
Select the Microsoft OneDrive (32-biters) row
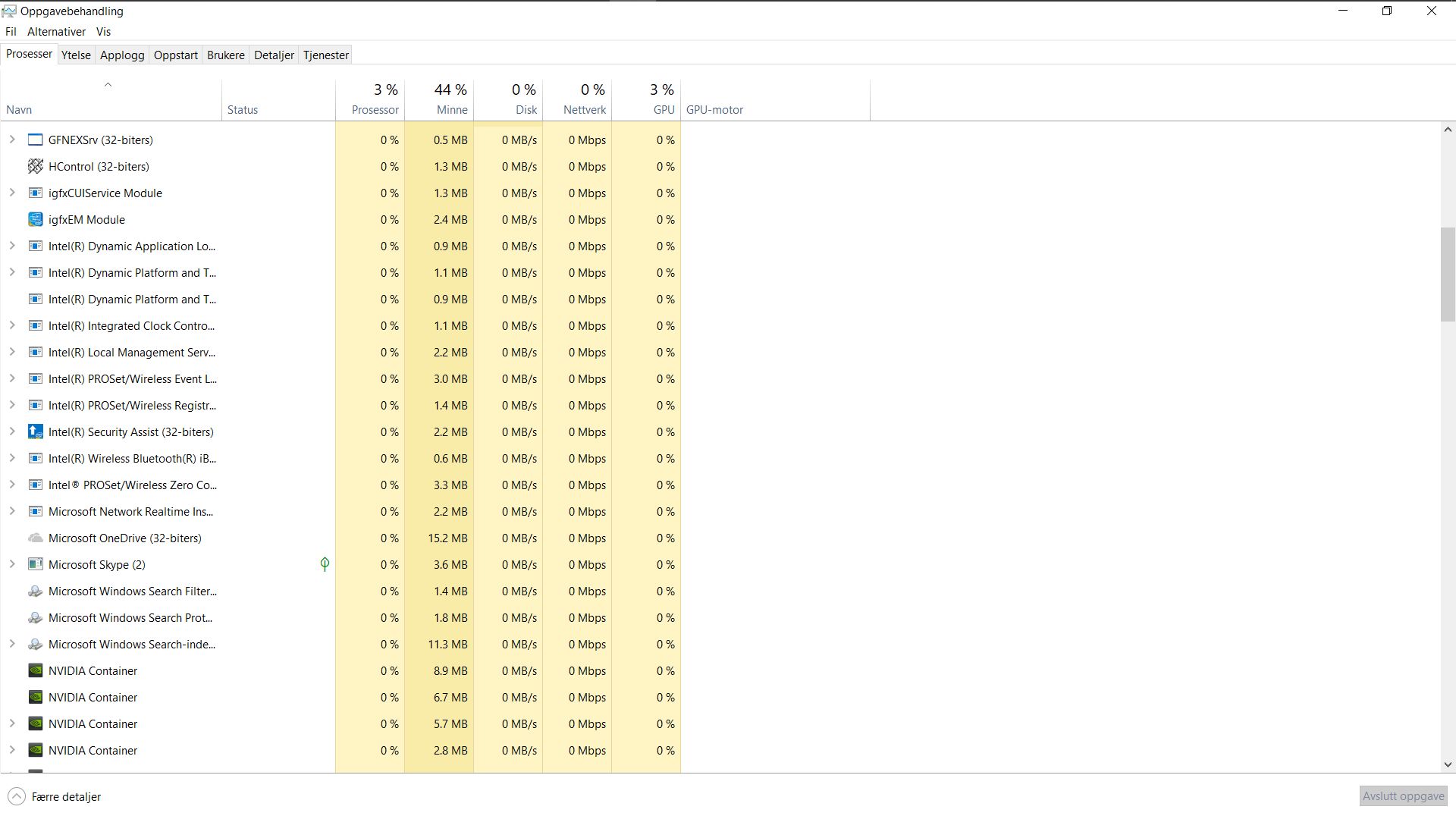[340, 538]
